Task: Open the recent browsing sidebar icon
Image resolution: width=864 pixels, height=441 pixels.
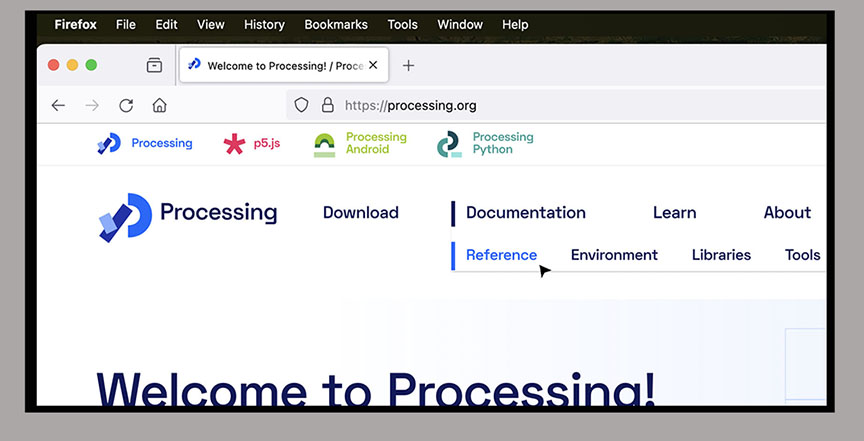Action: click(x=154, y=66)
